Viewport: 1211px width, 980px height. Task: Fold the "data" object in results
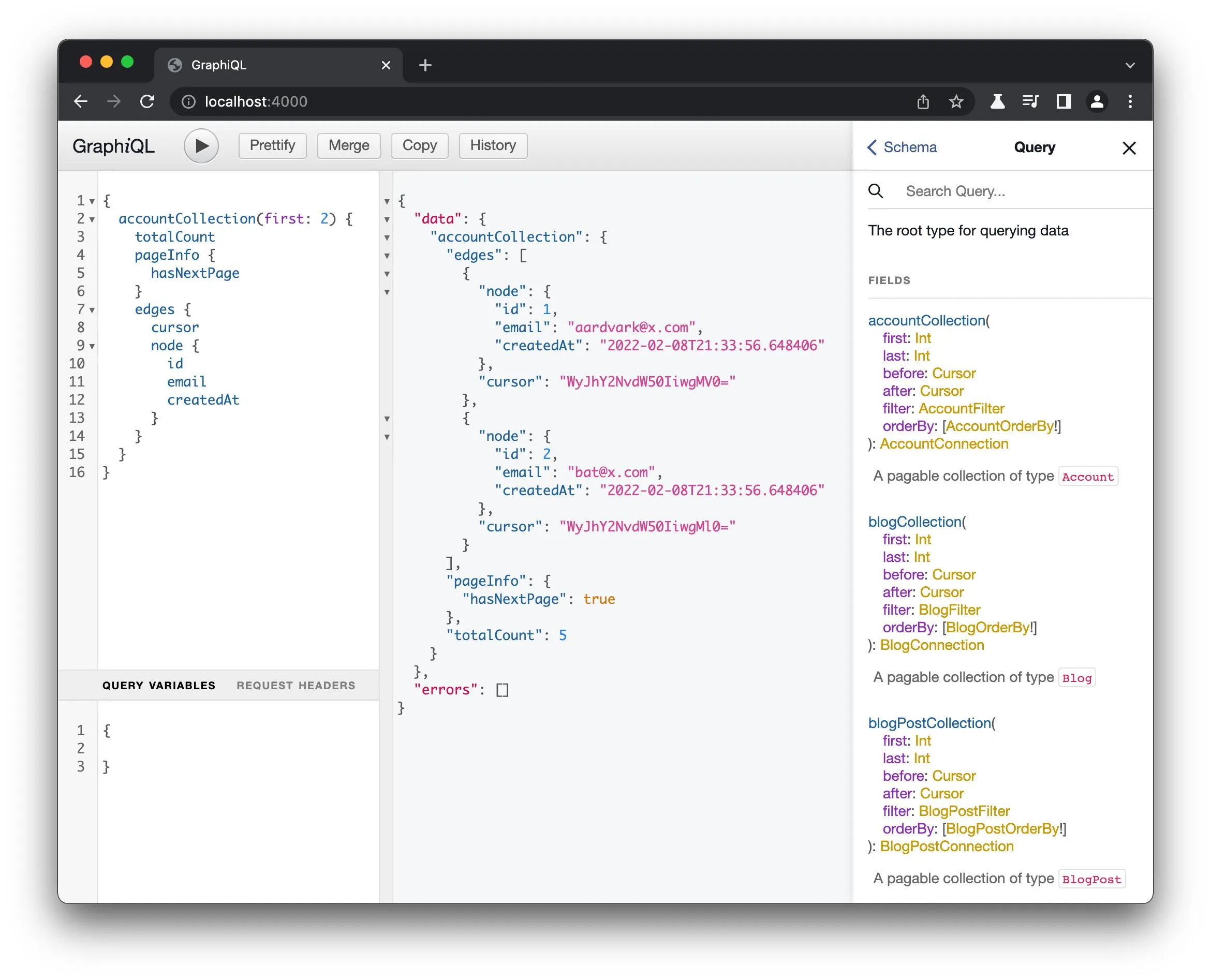[x=387, y=219]
